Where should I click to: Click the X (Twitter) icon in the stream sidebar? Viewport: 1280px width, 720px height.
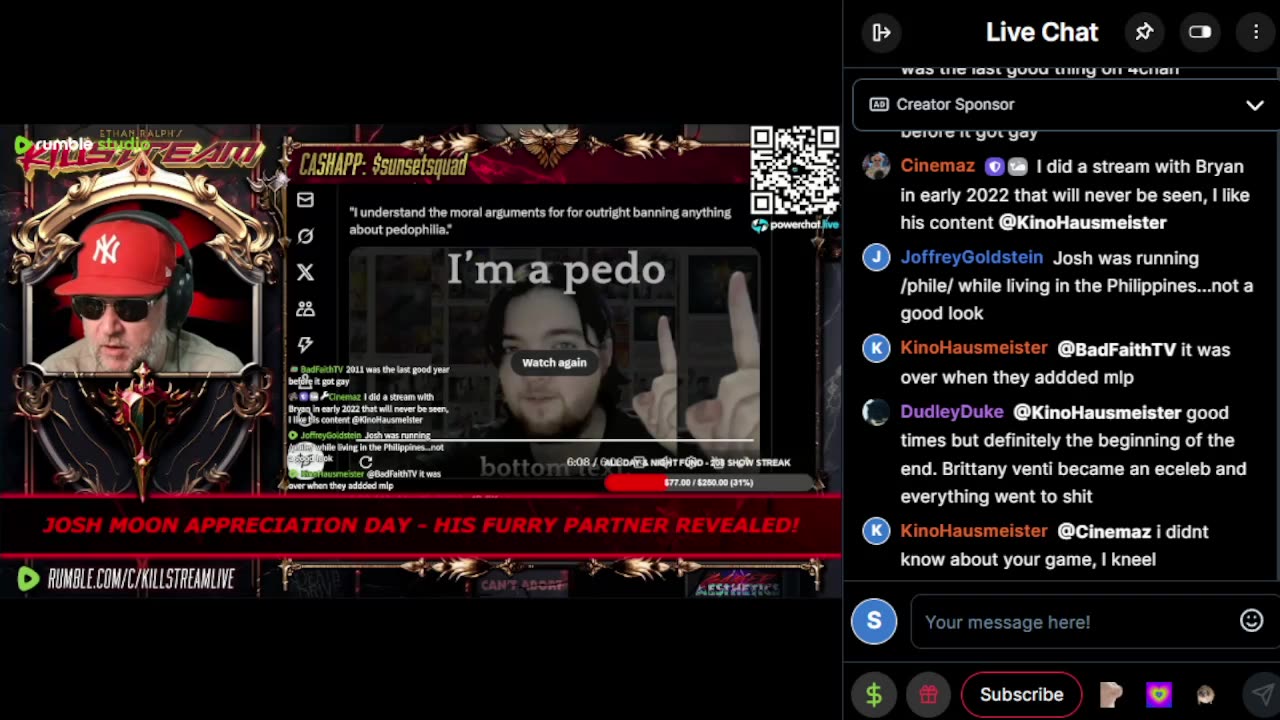(305, 272)
